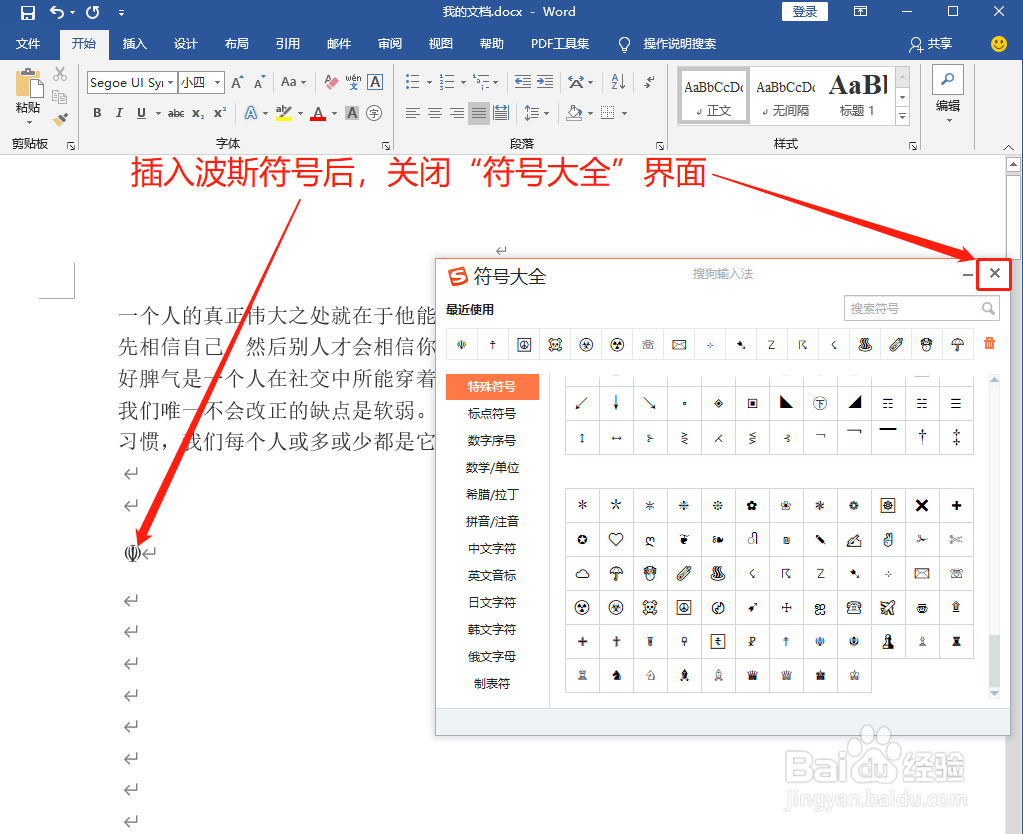Insert the bold X cross symbol

[x=921, y=505]
